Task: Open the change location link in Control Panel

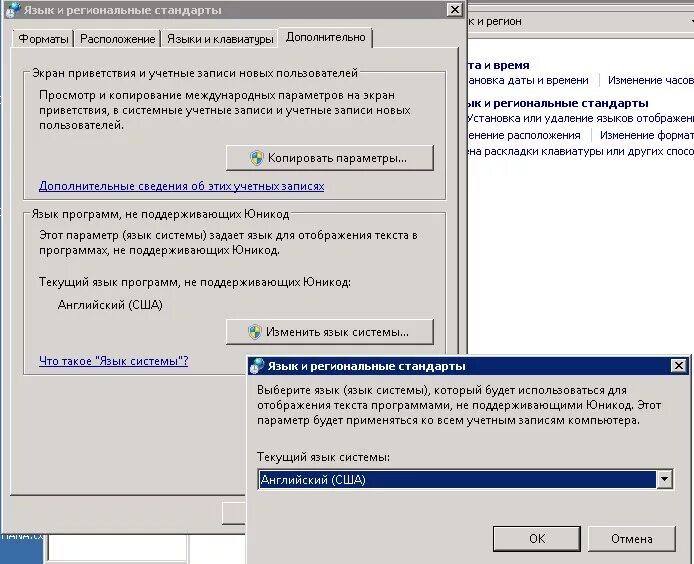Action: 524,135
